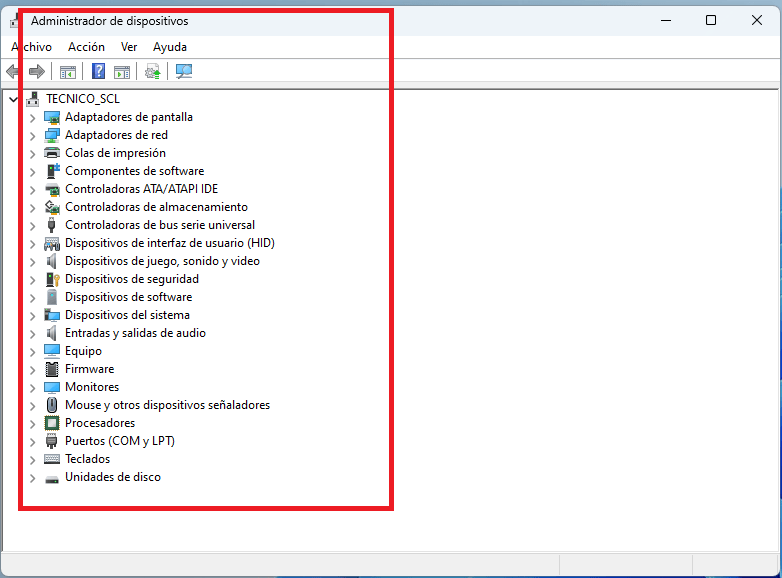Image resolution: width=782 pixels, height=578 pixels.
Task: Open the Ayuda menu
Action: [x=170, y=47]
